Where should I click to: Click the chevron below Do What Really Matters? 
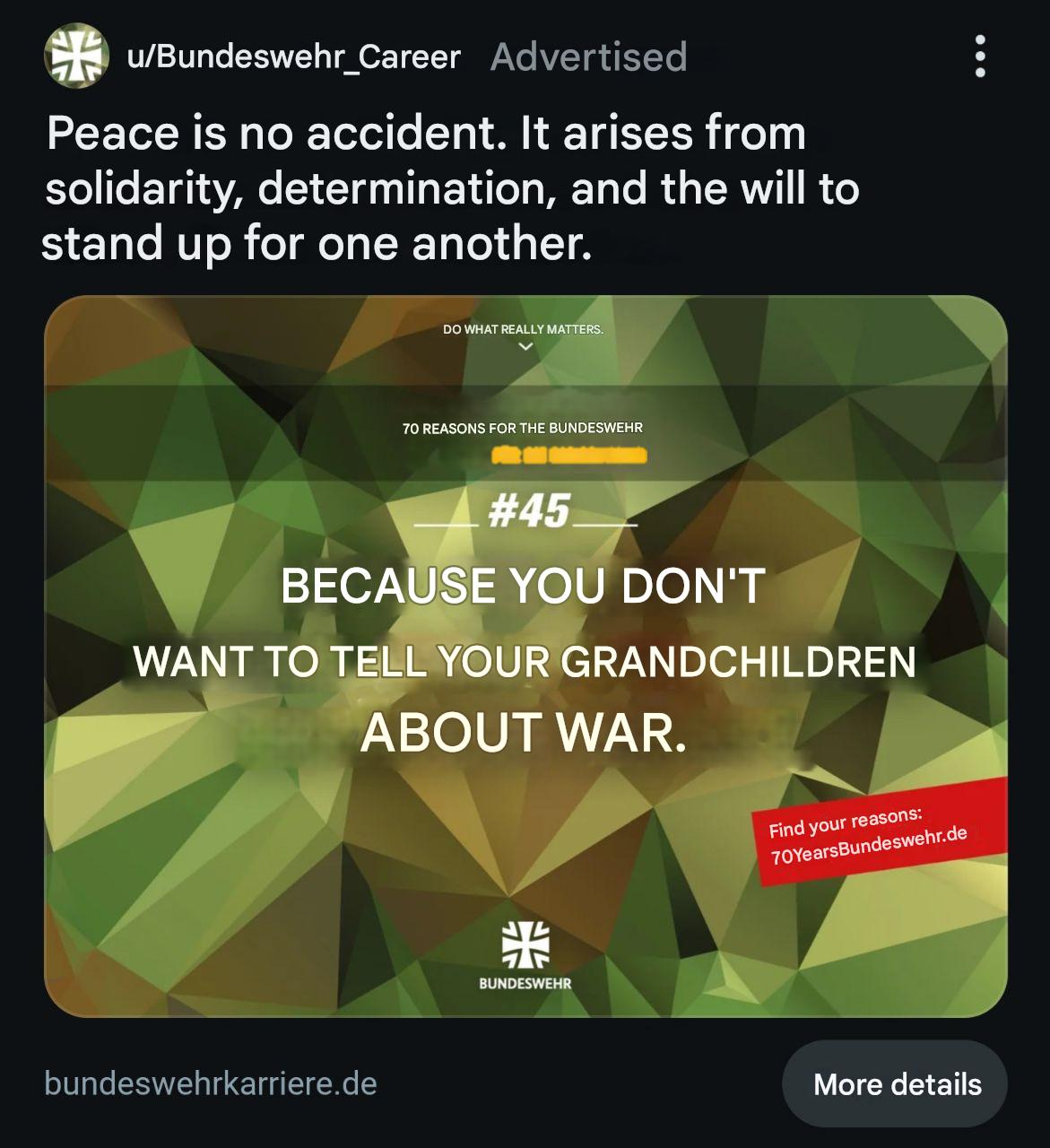coord(525,347)
